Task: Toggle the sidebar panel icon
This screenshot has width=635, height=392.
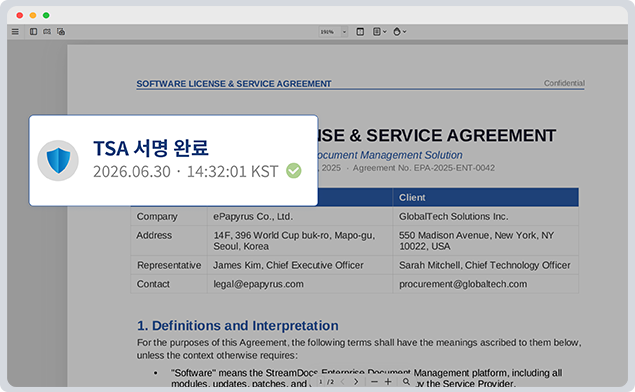Action: 34,32
